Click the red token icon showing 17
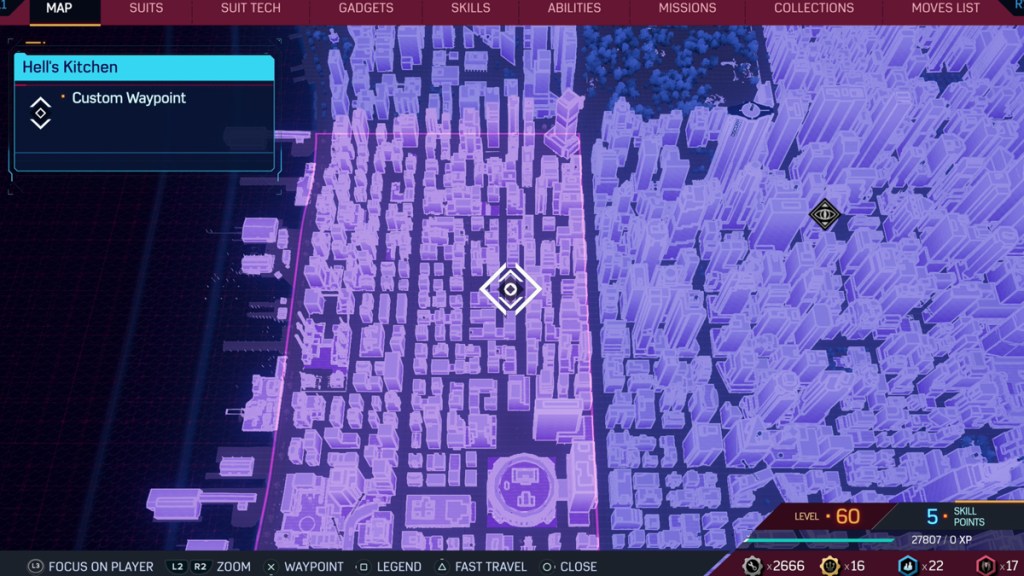This screenshot has height=576, width=1024. pyautogui.click(x=985, y=566)
